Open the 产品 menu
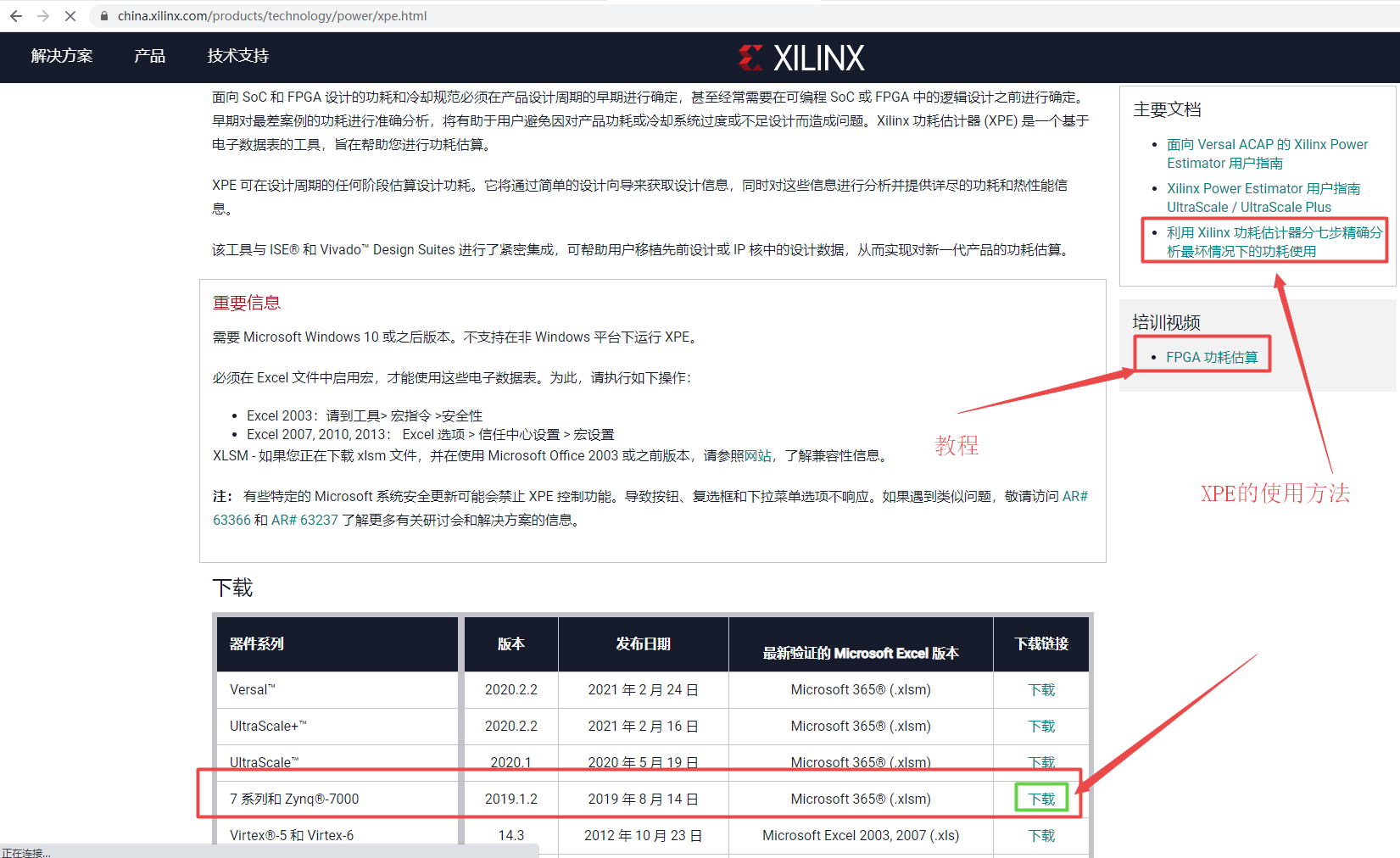 [x=150, y=56]
